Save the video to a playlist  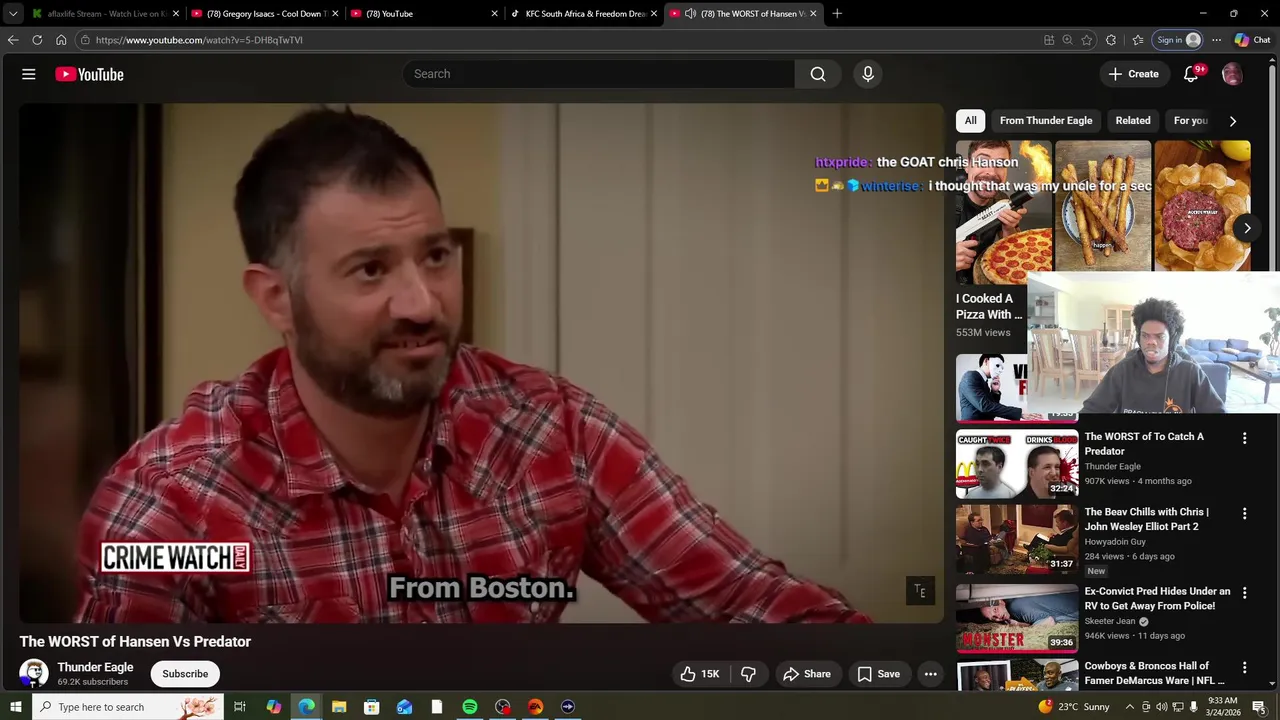(x=879, y=674)
